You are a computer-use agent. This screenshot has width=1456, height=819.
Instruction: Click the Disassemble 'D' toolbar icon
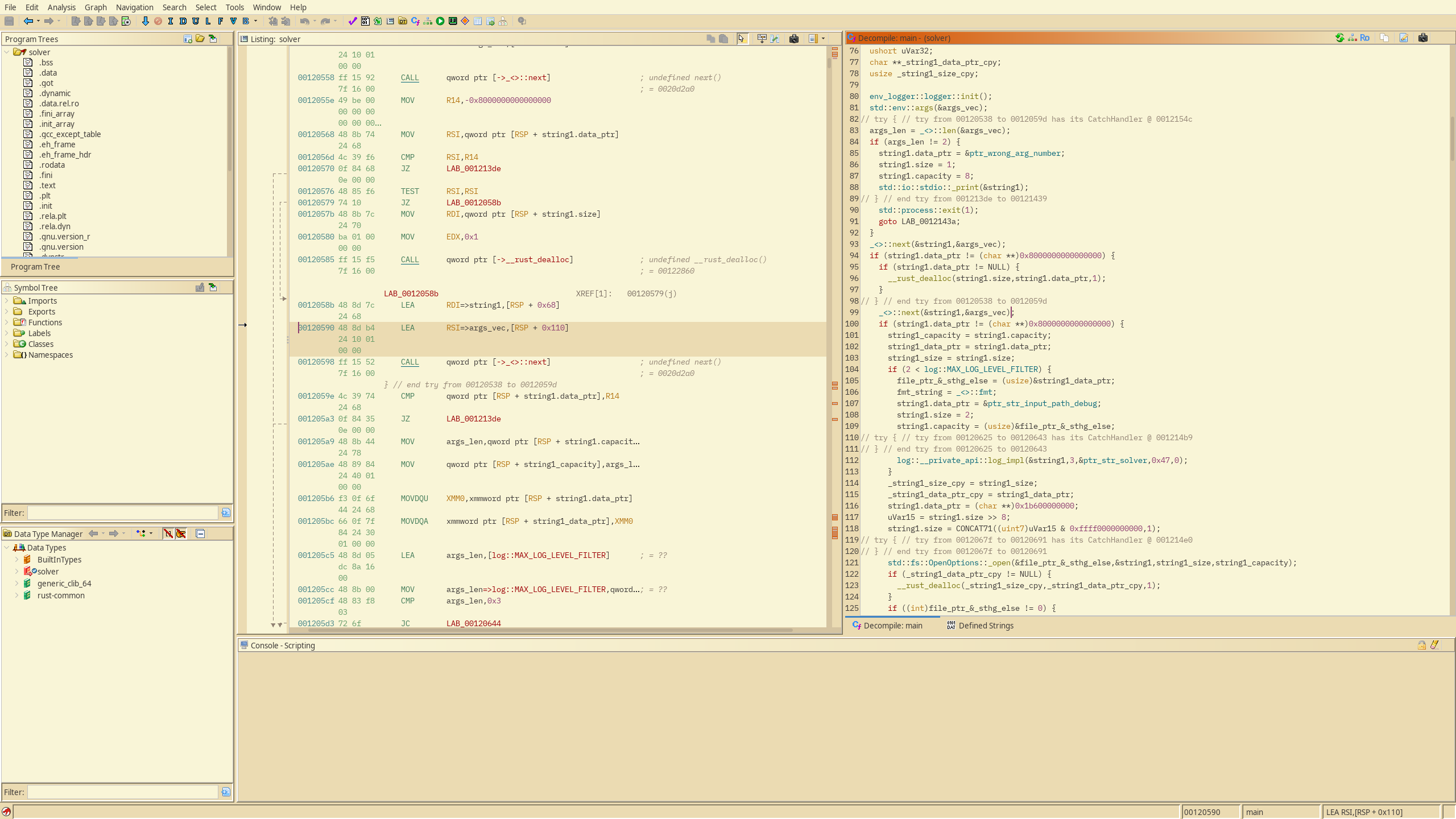click(183, 21)
